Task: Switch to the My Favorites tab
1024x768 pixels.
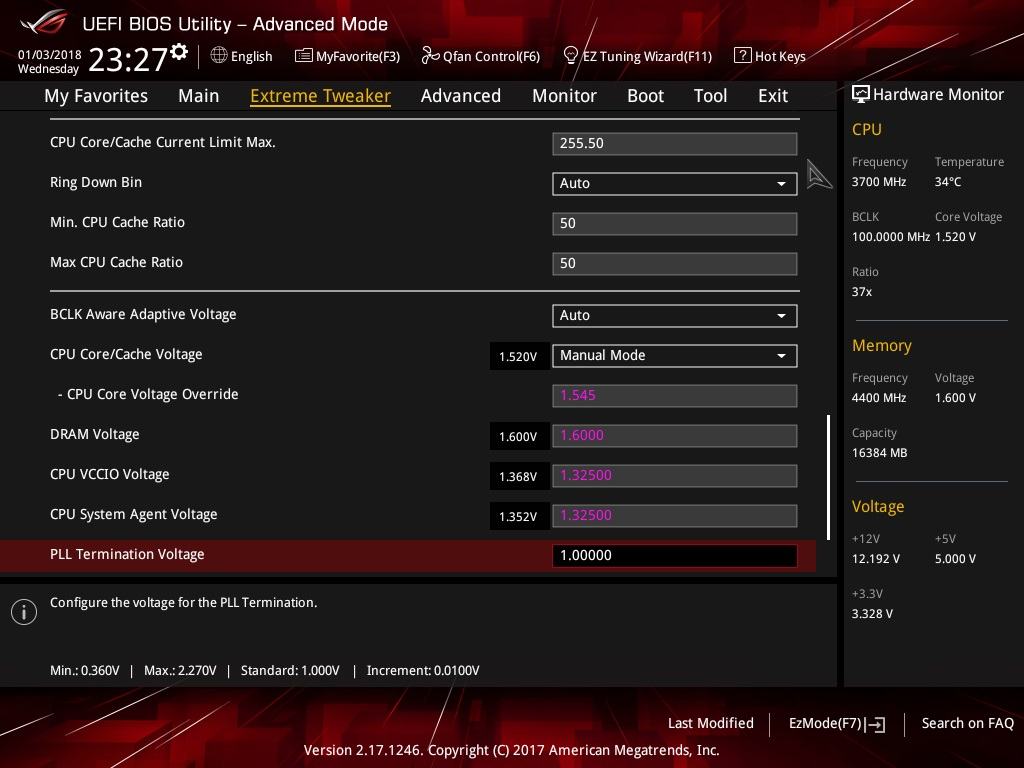Action: tap(96, 95)
